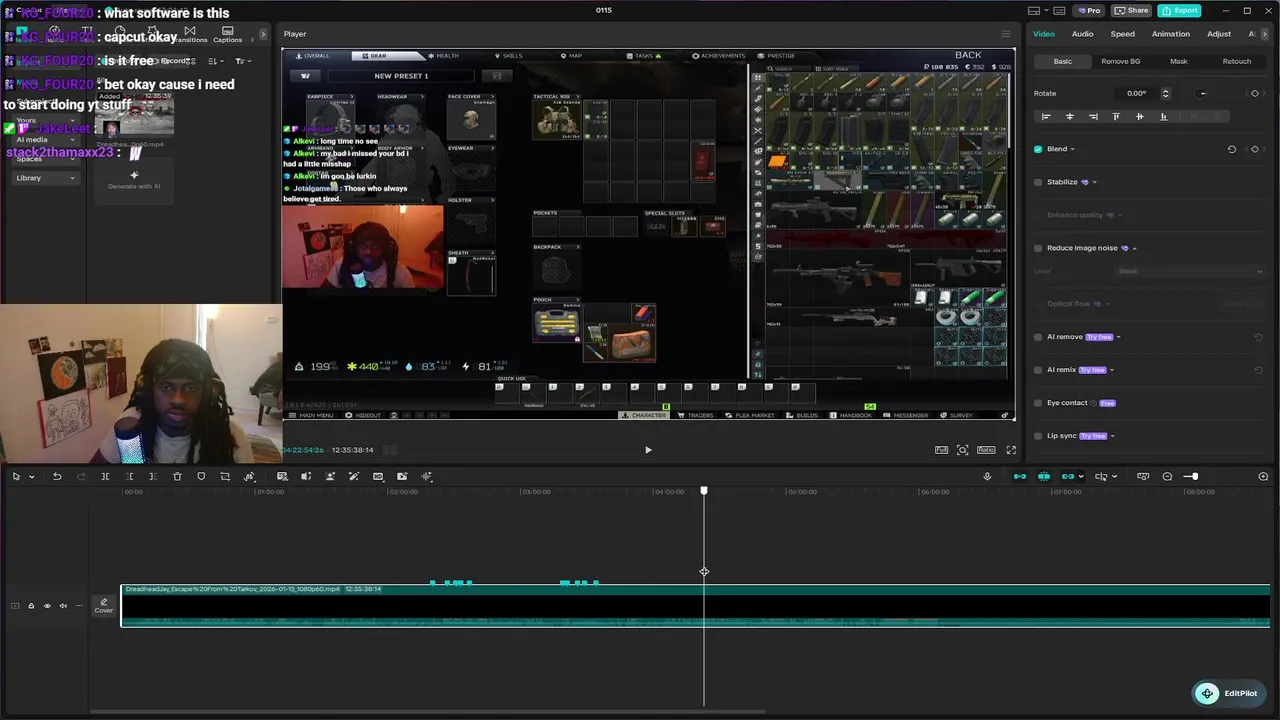The image size is (1280, 720).
Task: Open the preview axis dropdown arrow in timeline toolbar
Action: [x=1114, y=476]
